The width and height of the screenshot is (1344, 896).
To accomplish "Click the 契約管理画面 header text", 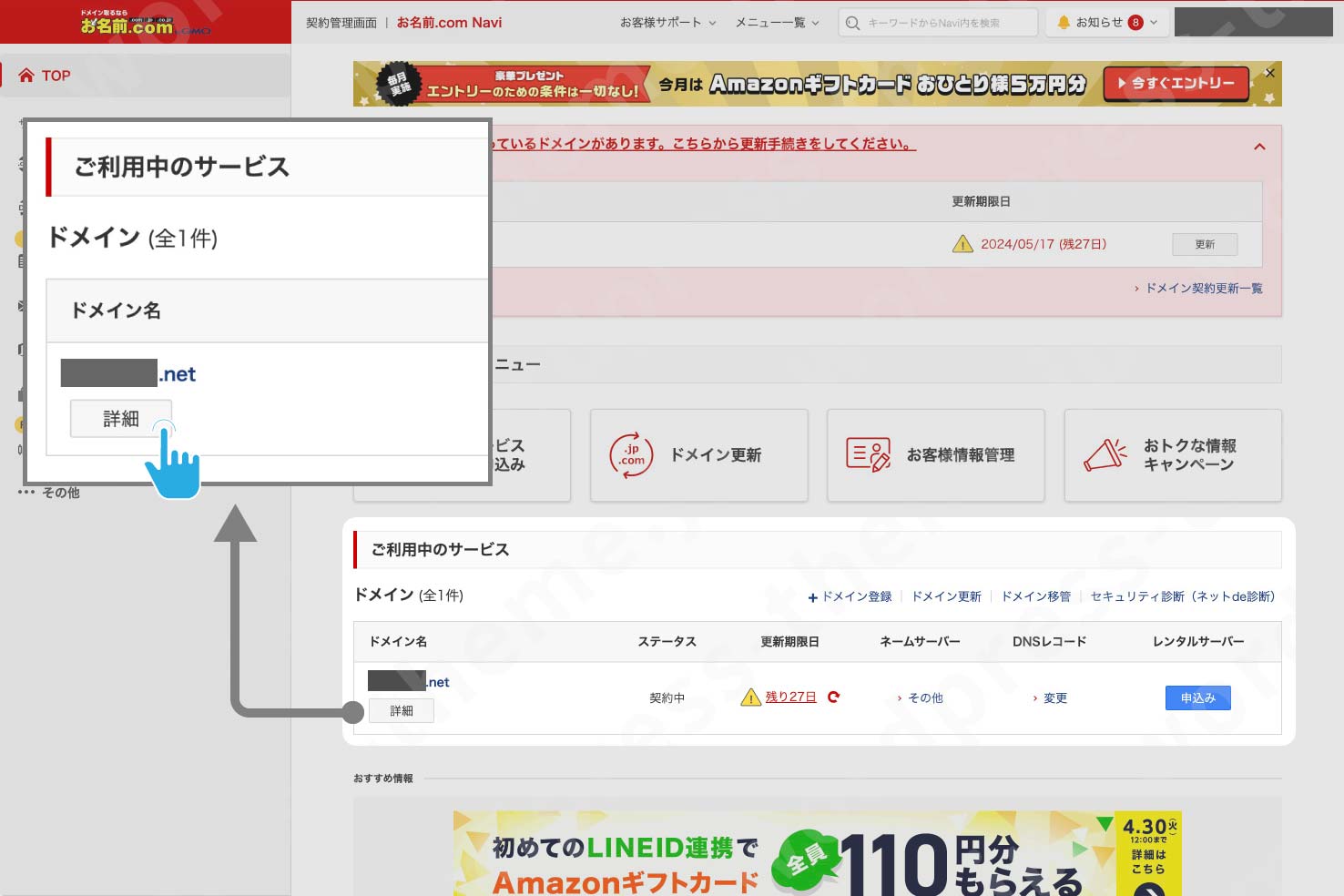I will 341,23.
